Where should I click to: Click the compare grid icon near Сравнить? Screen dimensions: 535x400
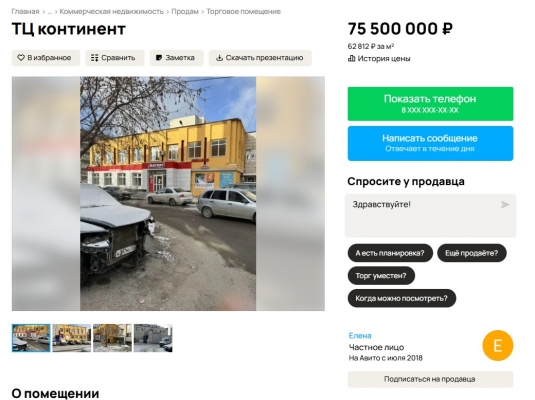coord(95,58)
